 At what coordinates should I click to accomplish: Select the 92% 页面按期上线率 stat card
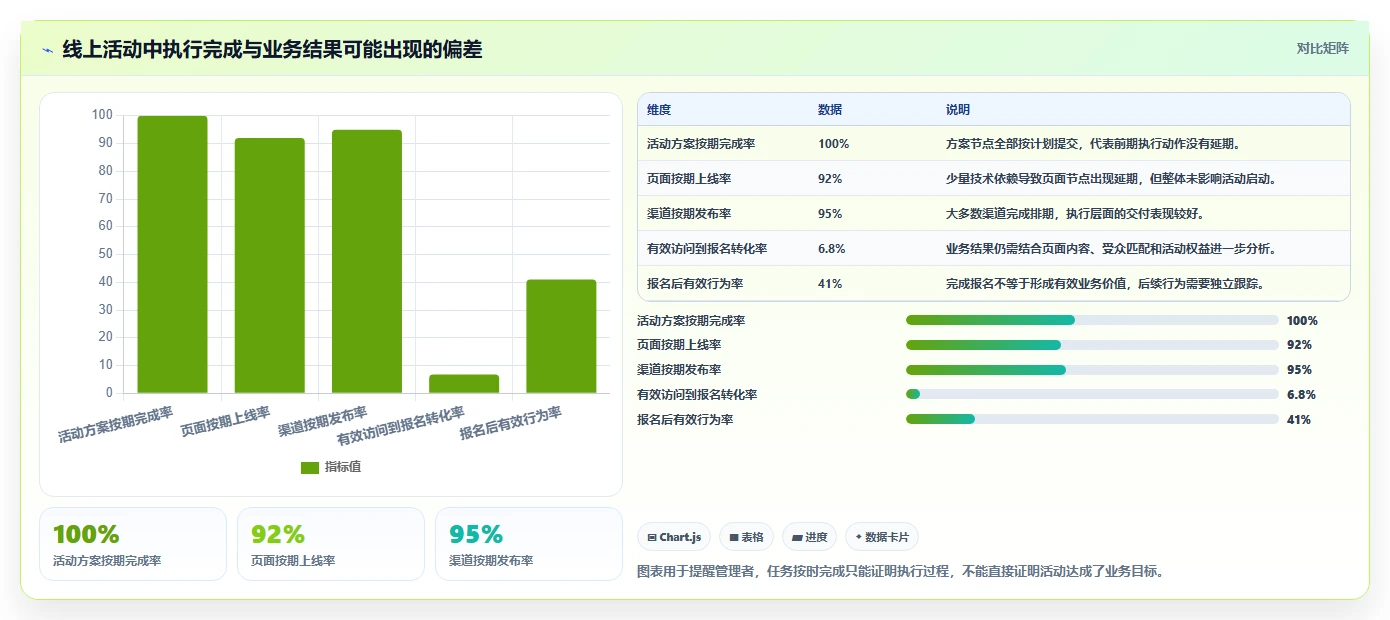click(331, 544)
